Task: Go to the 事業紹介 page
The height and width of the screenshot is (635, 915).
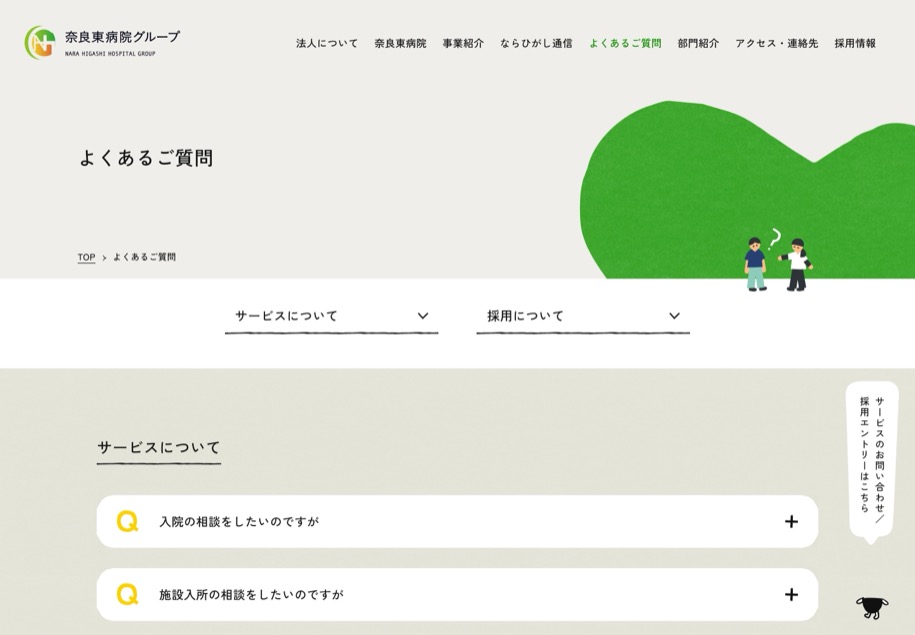Action: [463, 43]
